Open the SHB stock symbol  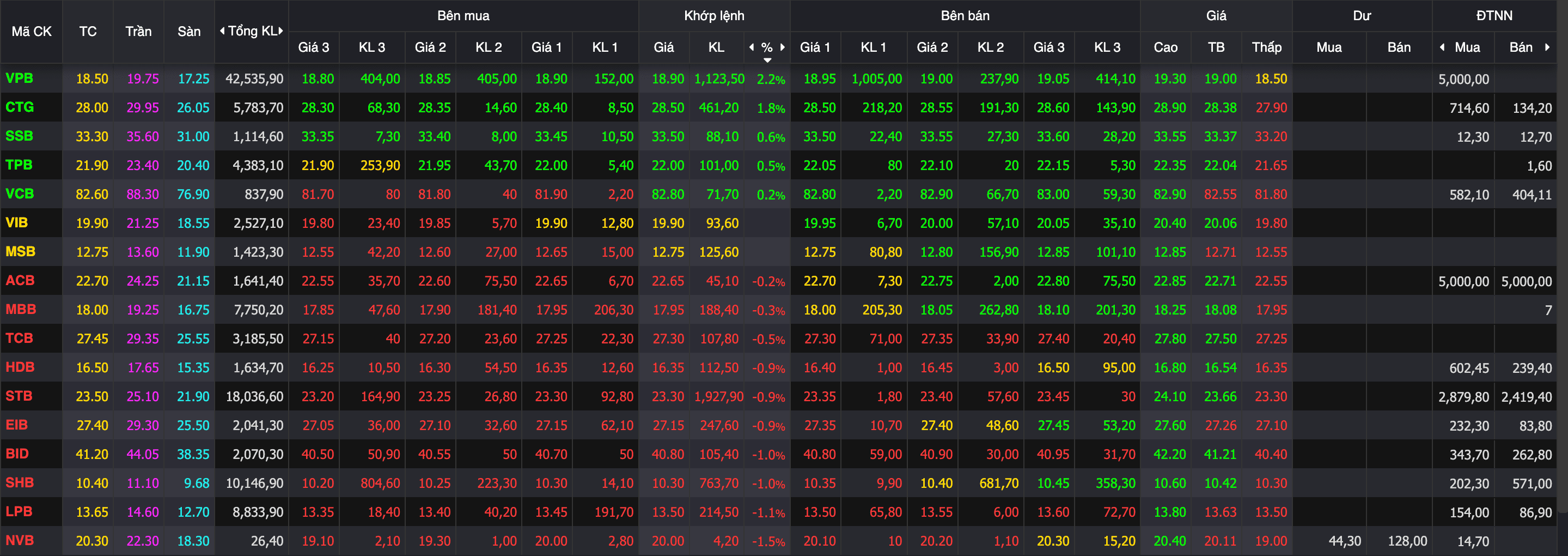(20, 483)
